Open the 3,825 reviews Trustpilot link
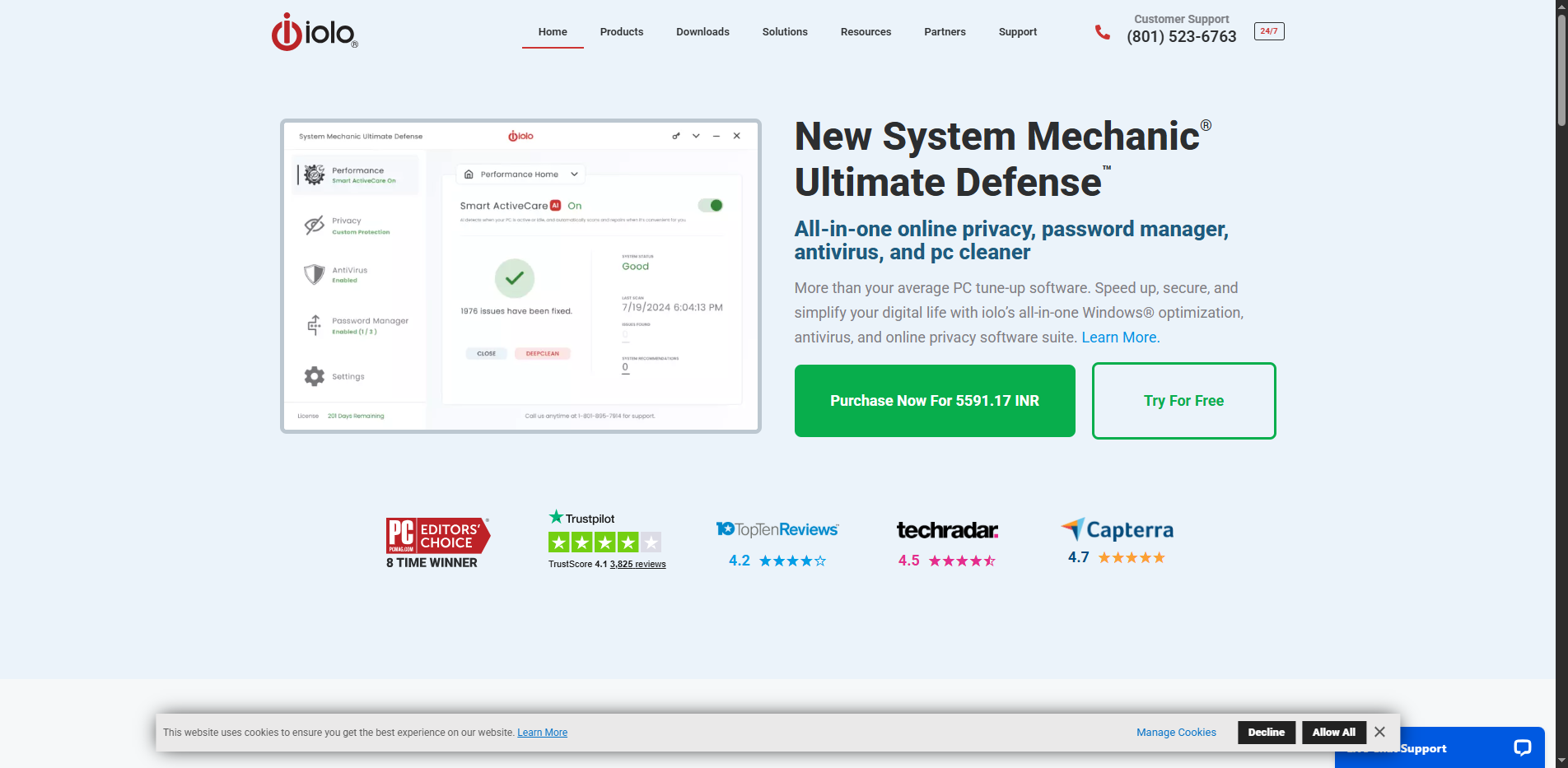 (x=637, y=565)
